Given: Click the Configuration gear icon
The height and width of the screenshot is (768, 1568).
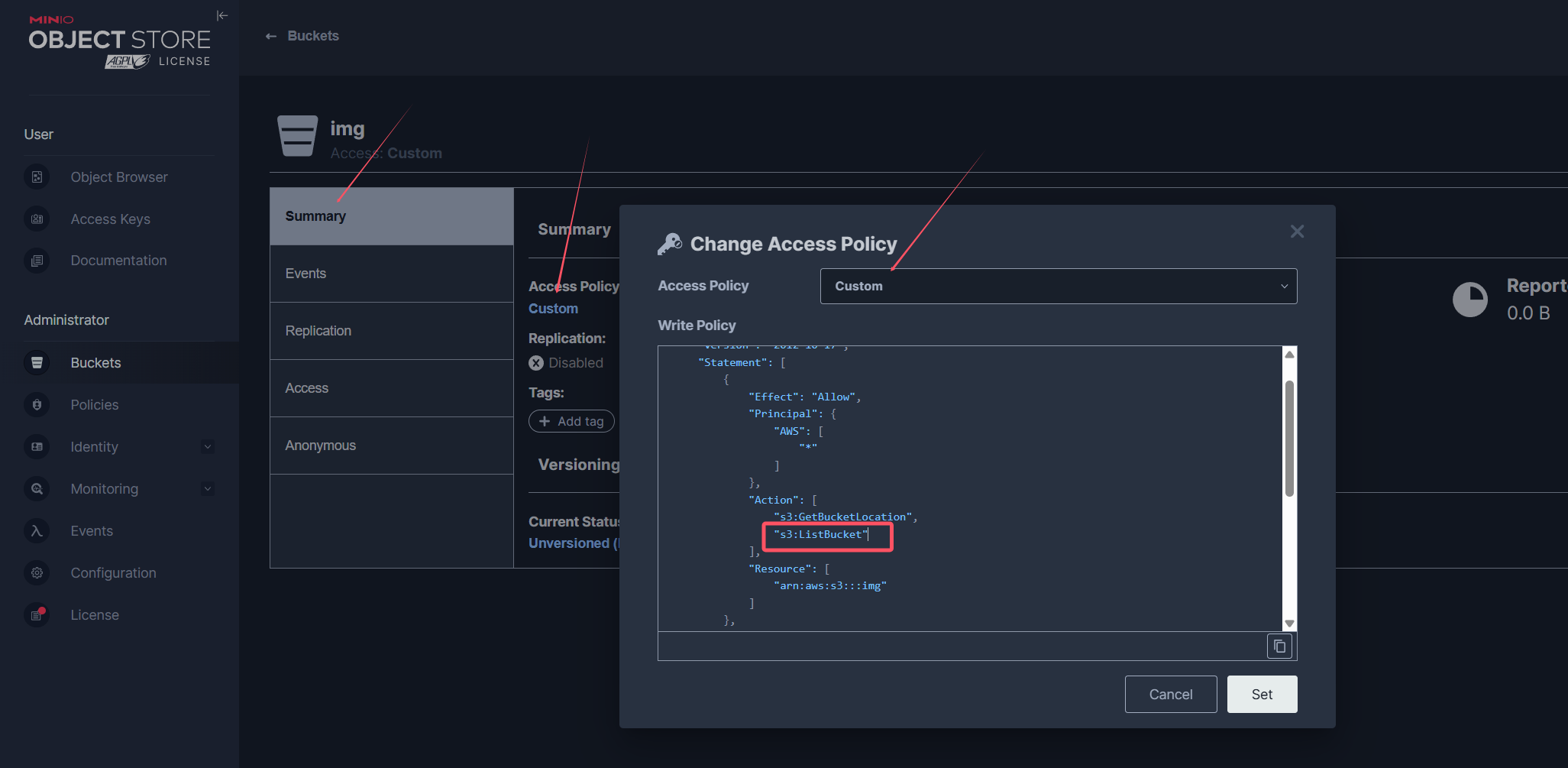Looking at the screenshot, I should point(37,573).
